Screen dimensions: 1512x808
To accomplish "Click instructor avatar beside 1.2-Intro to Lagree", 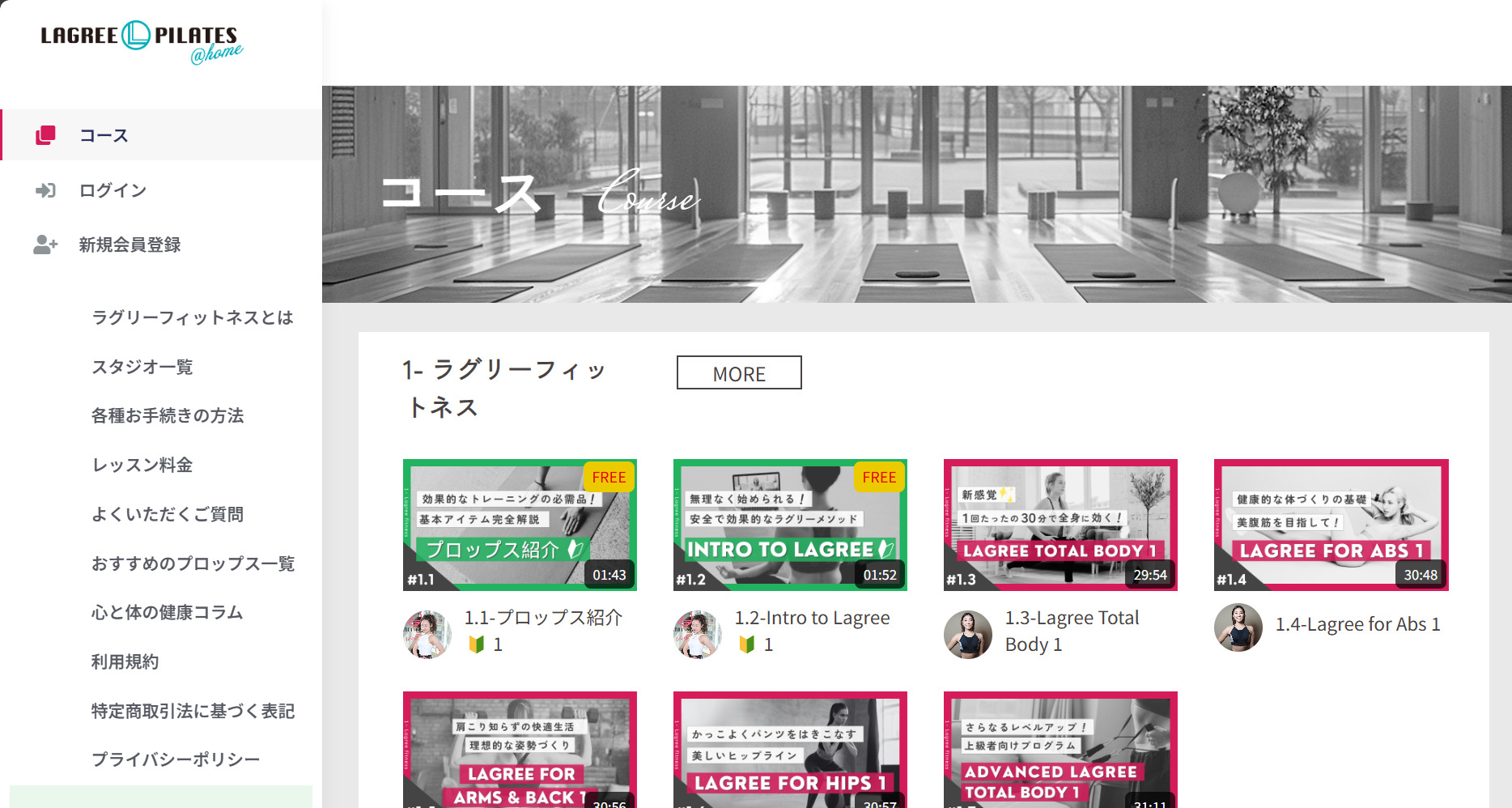I will (x=698, y=634).
